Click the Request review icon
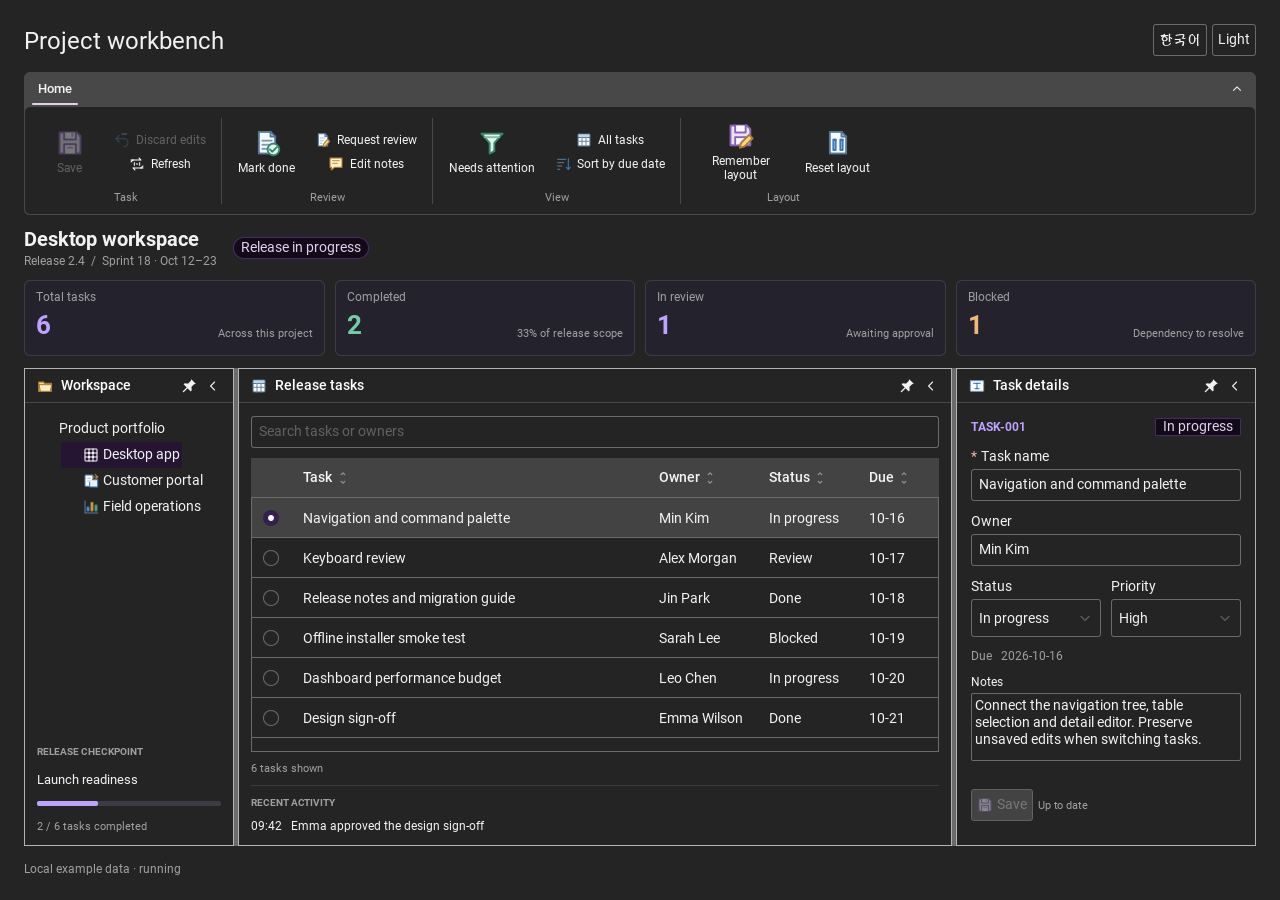The height and width of the screenshot is (900, 1280). pos(324,140)
